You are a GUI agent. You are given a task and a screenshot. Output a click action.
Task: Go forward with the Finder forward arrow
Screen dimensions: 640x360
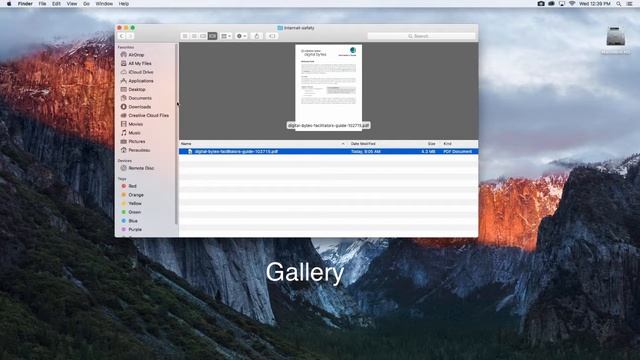point(130,36)
